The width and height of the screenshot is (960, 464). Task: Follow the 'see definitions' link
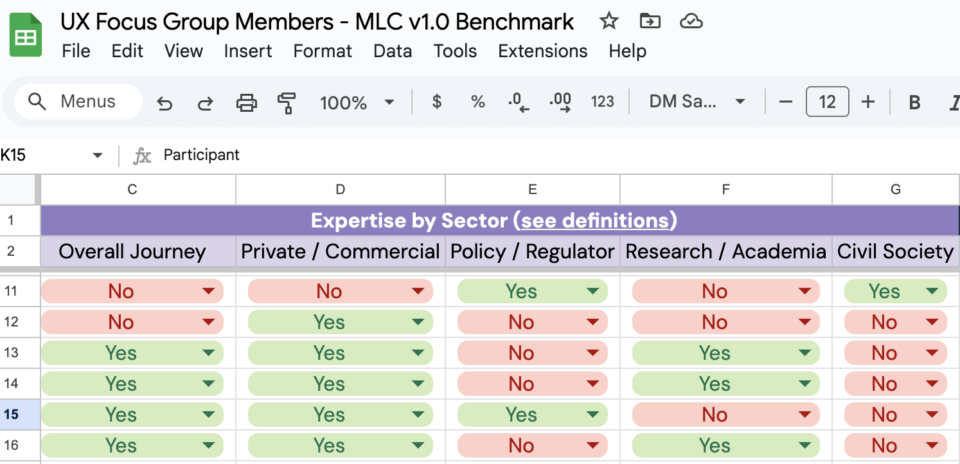click(594, 220)
